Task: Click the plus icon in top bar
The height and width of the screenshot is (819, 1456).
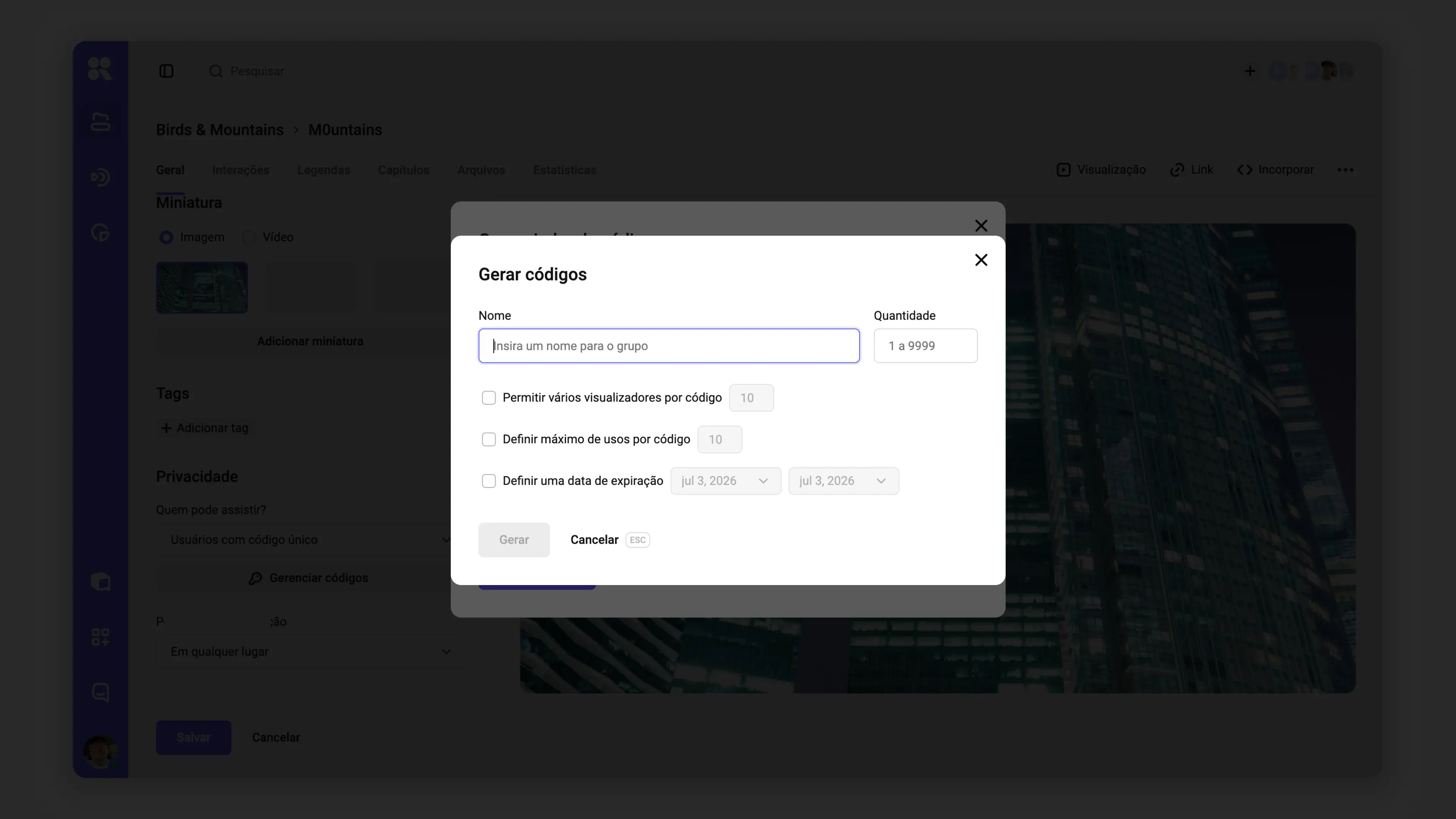Action: tap(1250, 71)
